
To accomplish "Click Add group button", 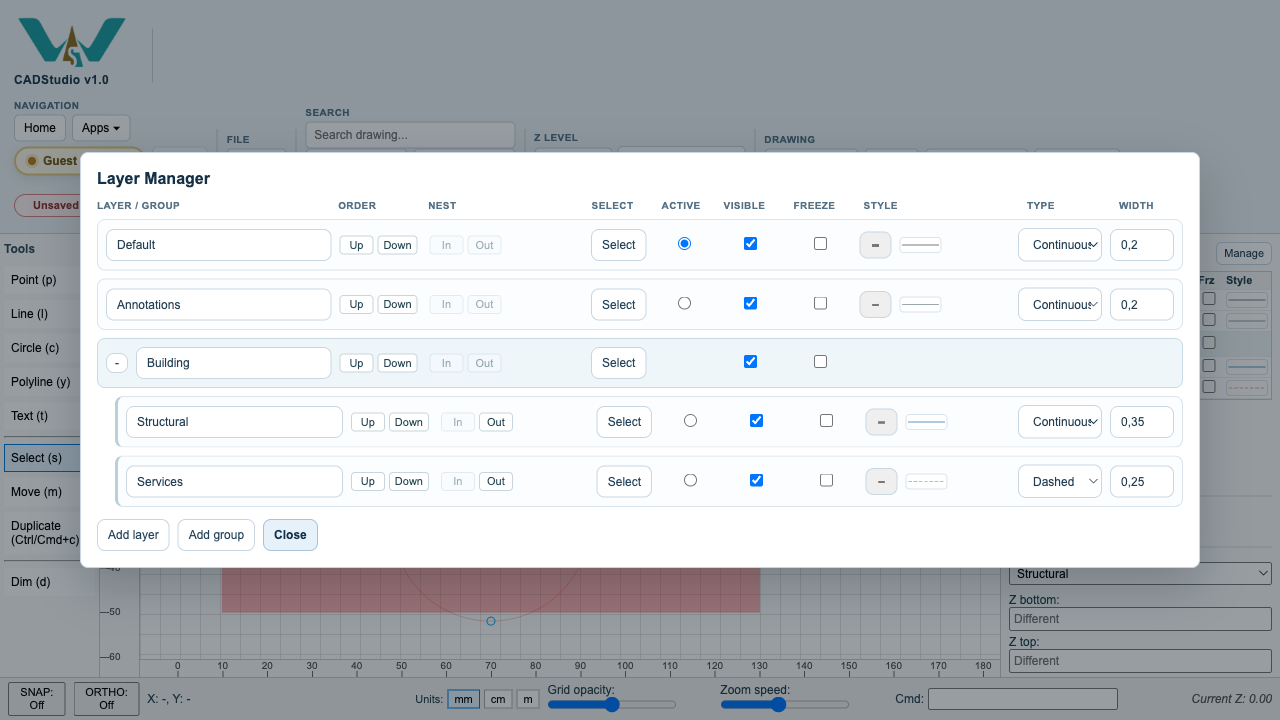I will pos(216,535).
